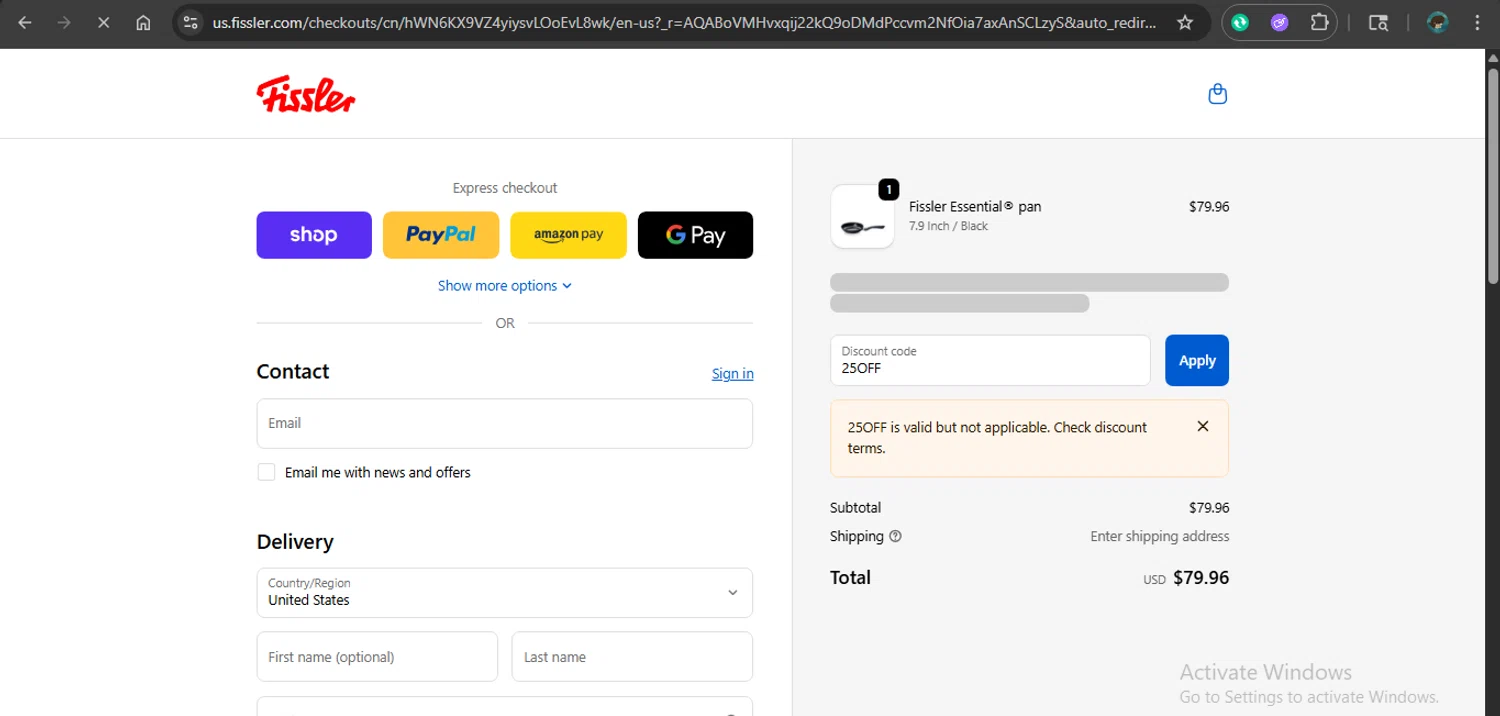Expand Show more options for express checkout
The image size is (1500, 716).
click(x=505, y=285)
